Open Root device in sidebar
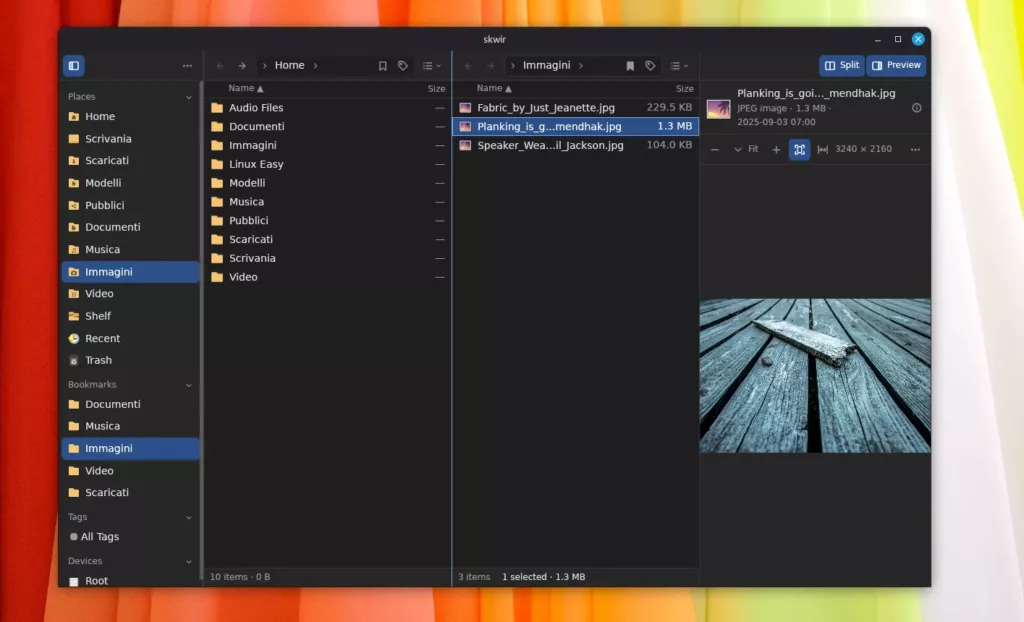This screenshot has height=622, width=1024. point(130,580)
